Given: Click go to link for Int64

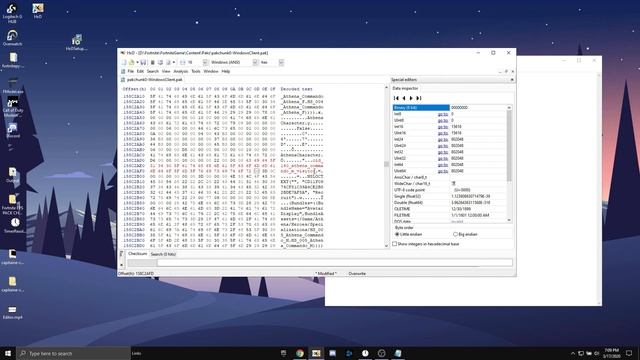Looking at the screenshot, I should 442,164.
